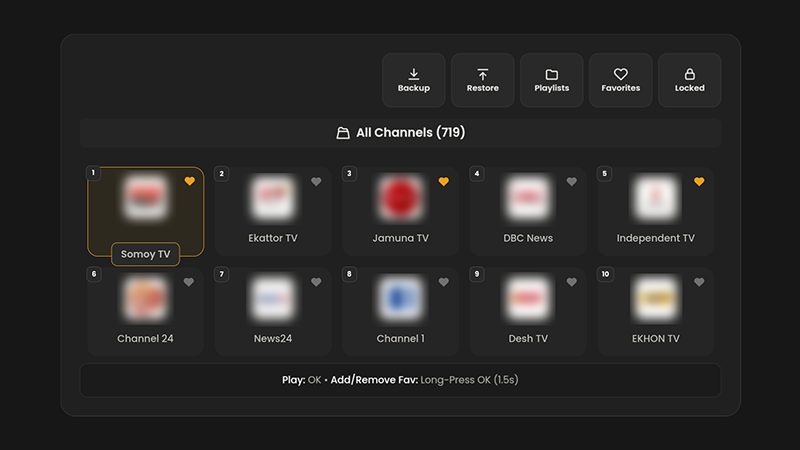
Task: Open the Playlists folder
Action: pos(552,80)
